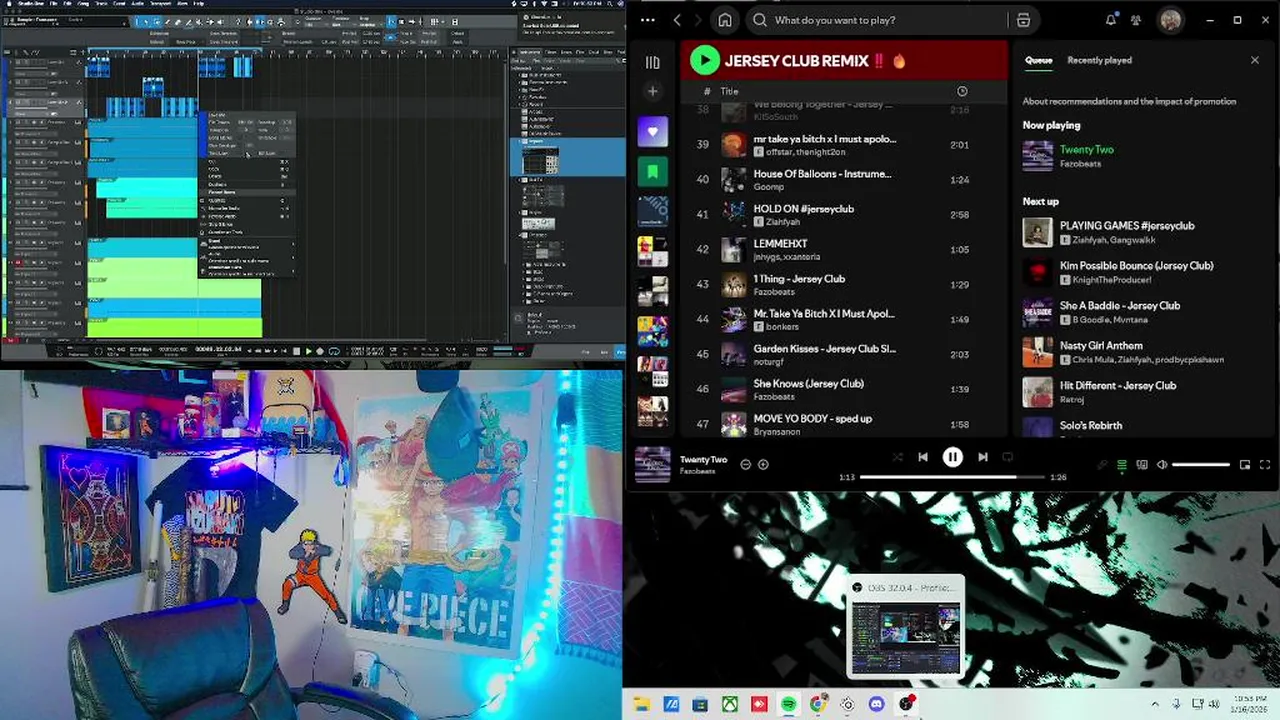Click the Create plus button in sidebar

tap(652, 91)
